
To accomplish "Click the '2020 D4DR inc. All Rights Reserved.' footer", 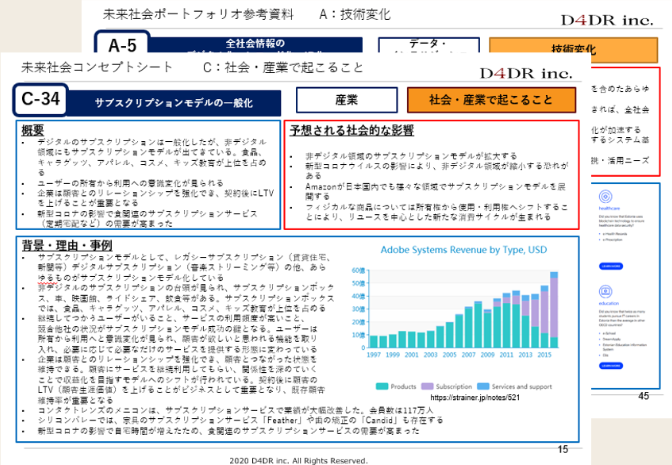I will [x=298, y=461].
